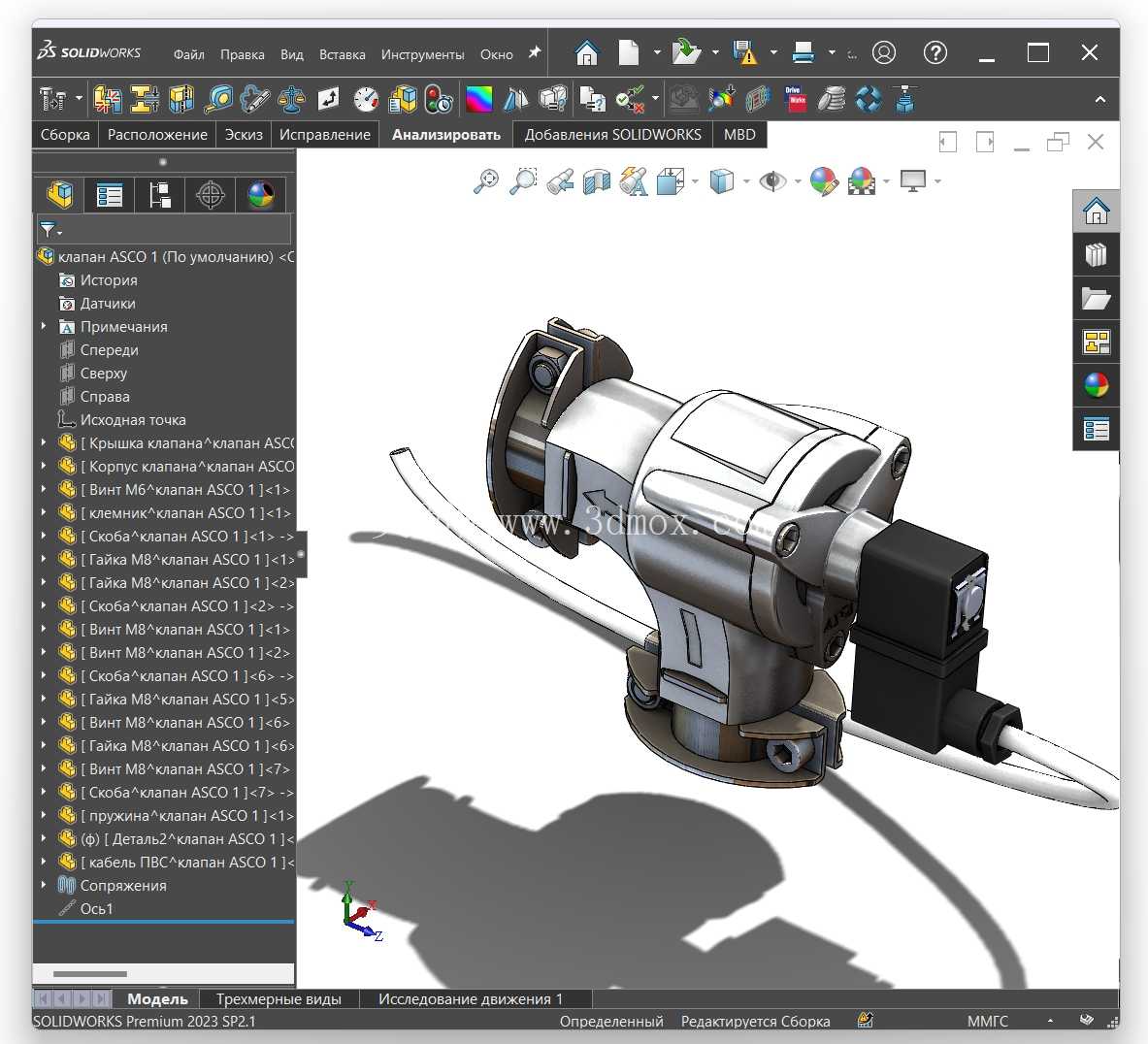Open the Трехмерные виды bottom tab
Viewport: 1148px width, 1044px height.
click(279, 998)
